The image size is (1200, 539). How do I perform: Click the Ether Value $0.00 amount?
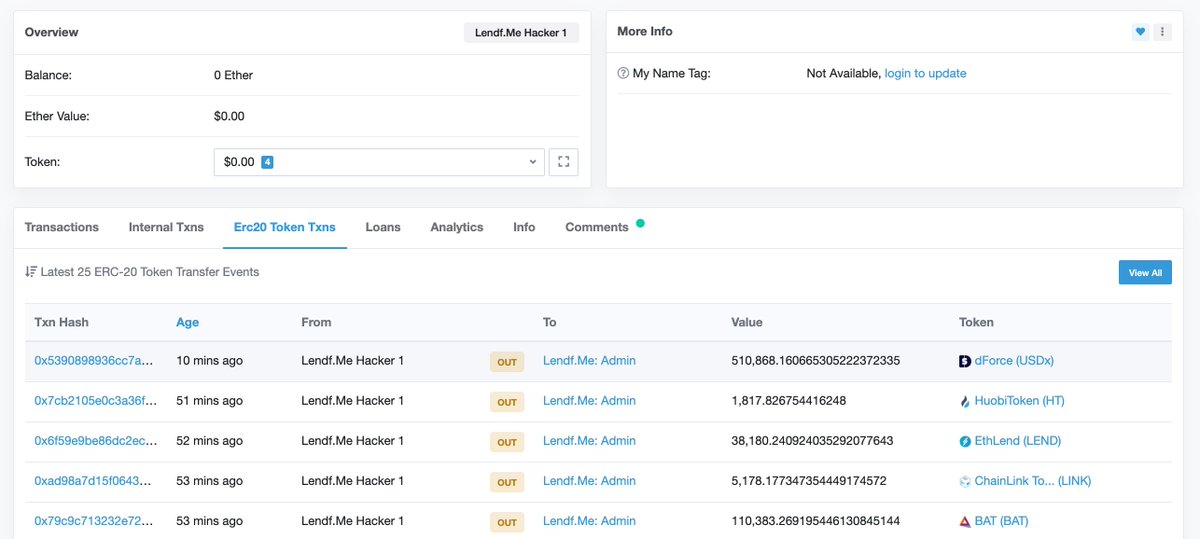coord(229,116)
